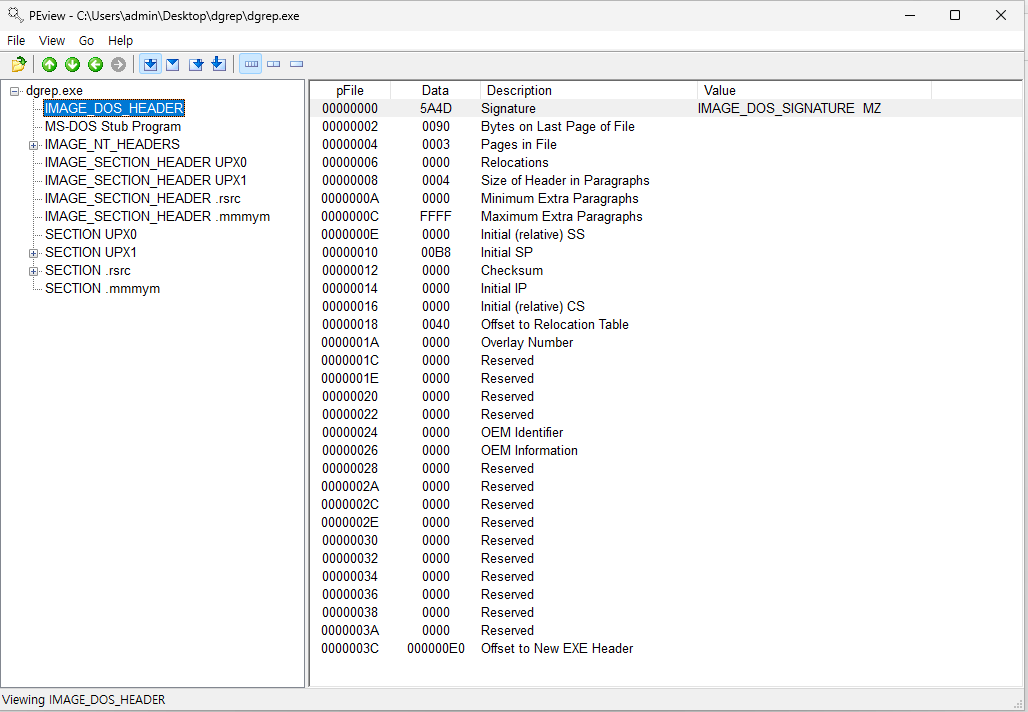
Task: Click the pFile column header
Action: coord(350,90)
